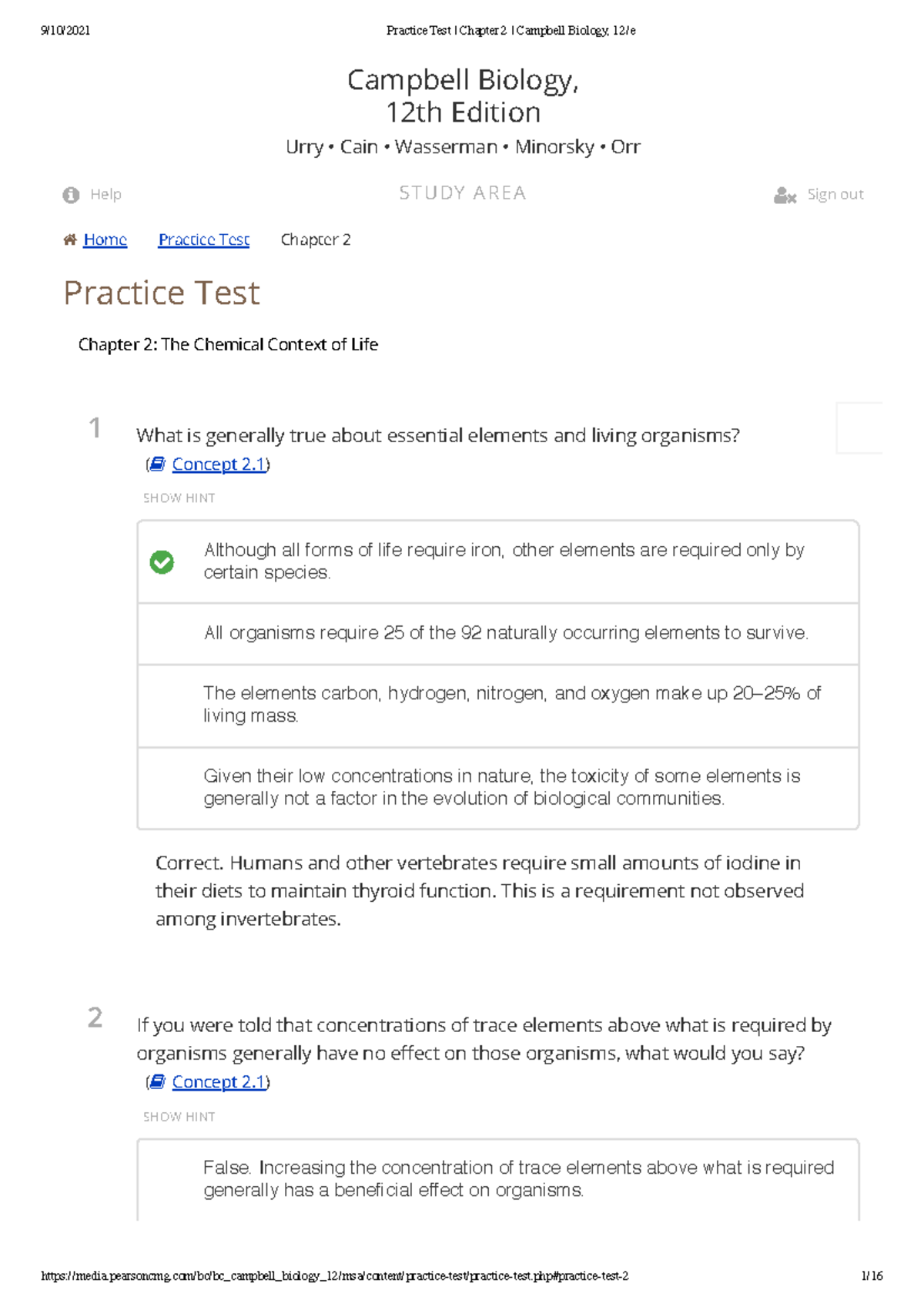The height and width of the screenshot is (1307, 924).
Task: Click the Help info icon
Action: (x=71, y=195)
